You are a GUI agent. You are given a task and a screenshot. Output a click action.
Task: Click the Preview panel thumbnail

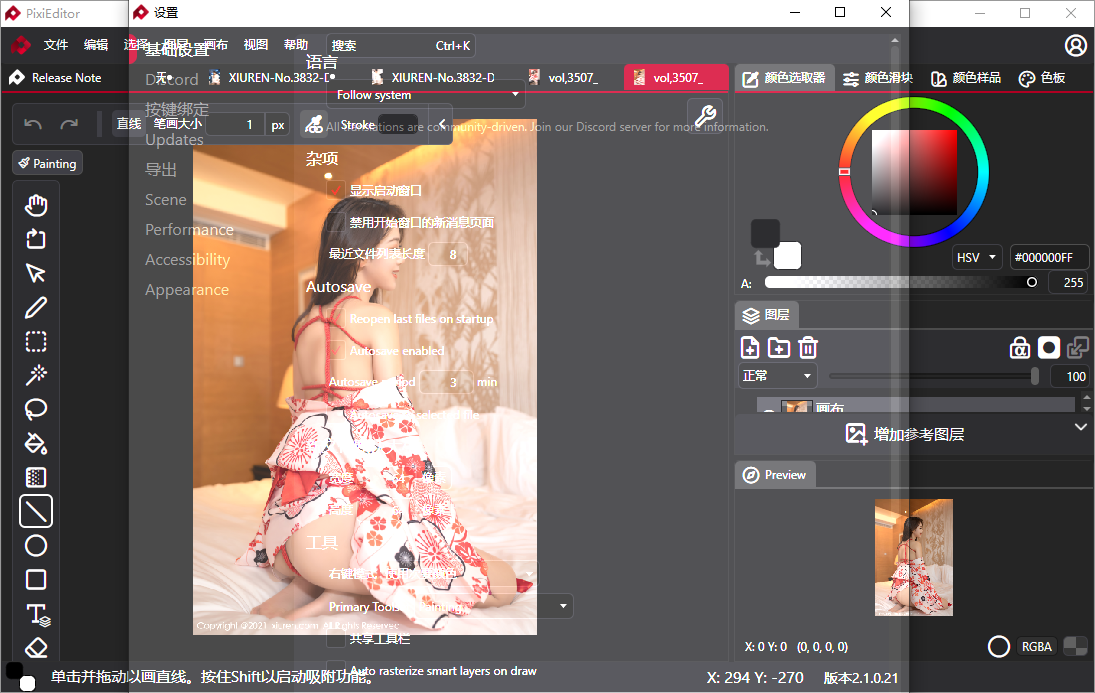pyautogui.click(x=913, y=557)
